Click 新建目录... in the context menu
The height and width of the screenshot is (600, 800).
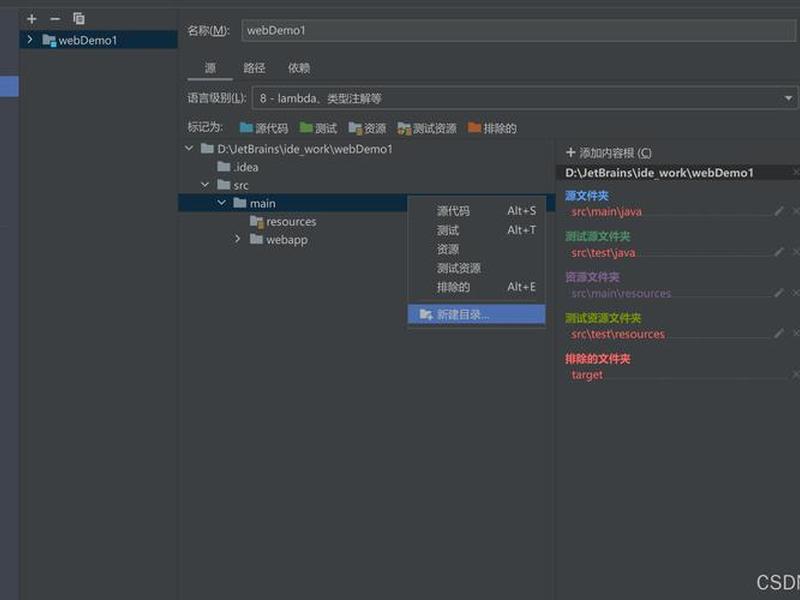pyautogui.click(x=477, y=314)
